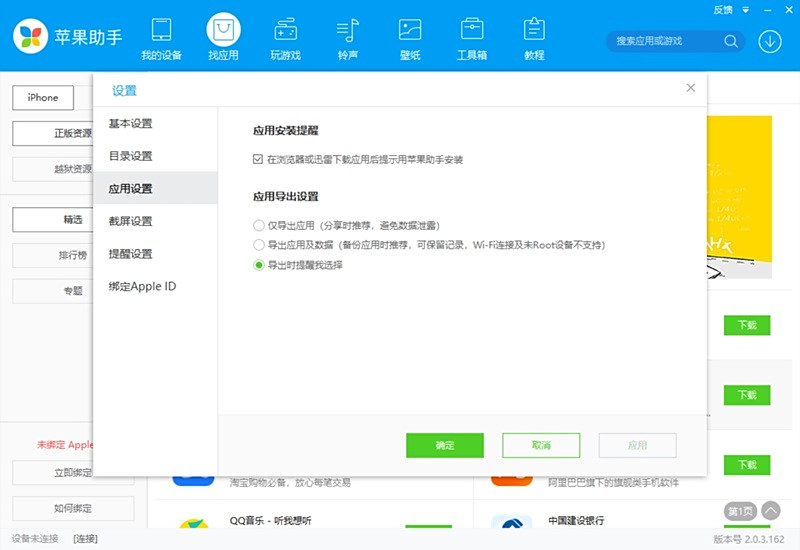This screenshot has height=550, width=800.
Task: Select the 仅导出应用 radio option
Action: (x=259, y=226)
